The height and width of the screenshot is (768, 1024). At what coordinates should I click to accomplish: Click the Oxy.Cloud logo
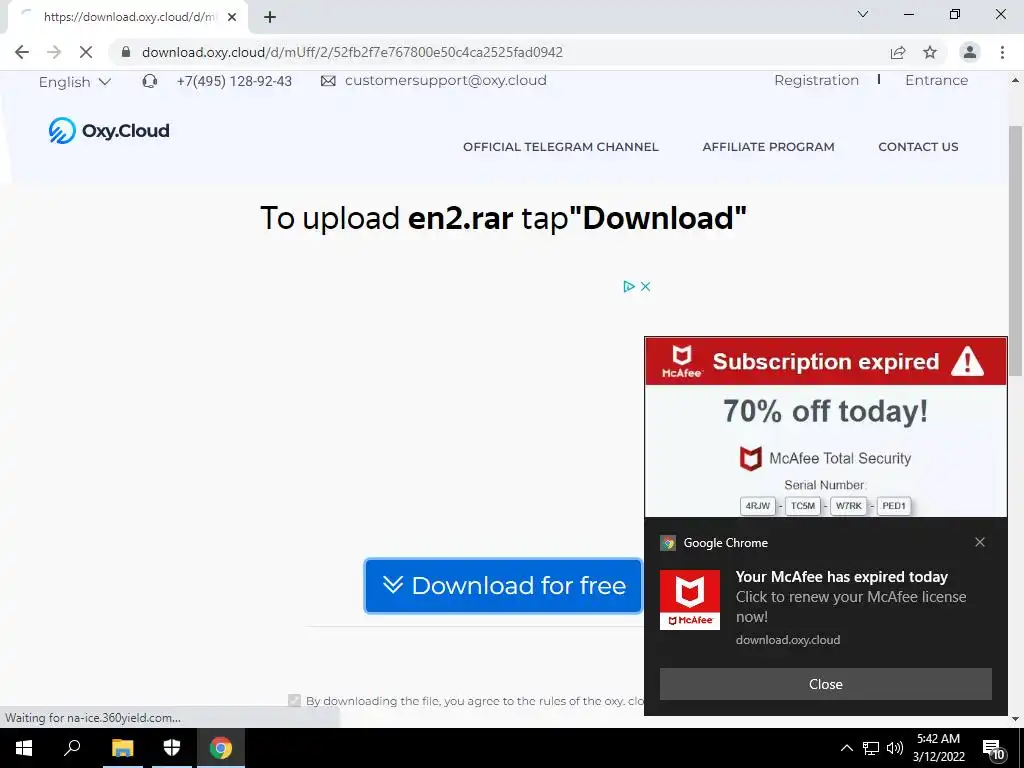[x=109, y=131]
